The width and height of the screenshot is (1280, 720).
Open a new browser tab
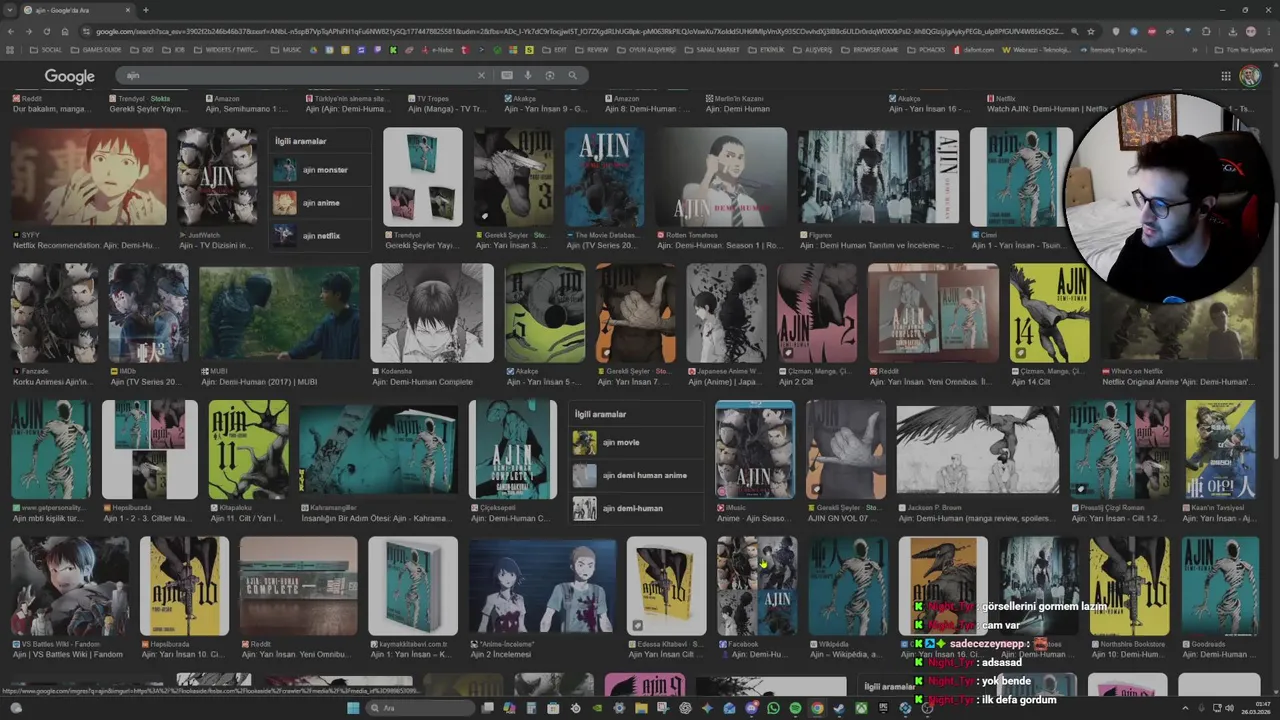pyautogui.click(x=145, y=10)
